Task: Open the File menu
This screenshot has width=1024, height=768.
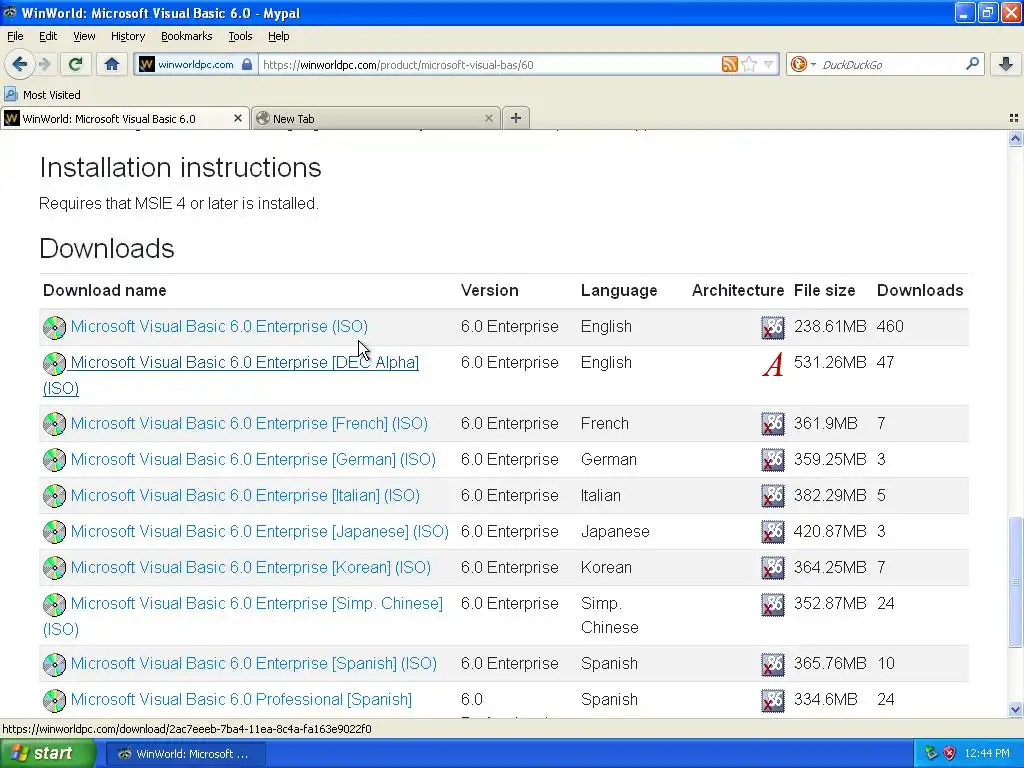Action: (15, 36)
